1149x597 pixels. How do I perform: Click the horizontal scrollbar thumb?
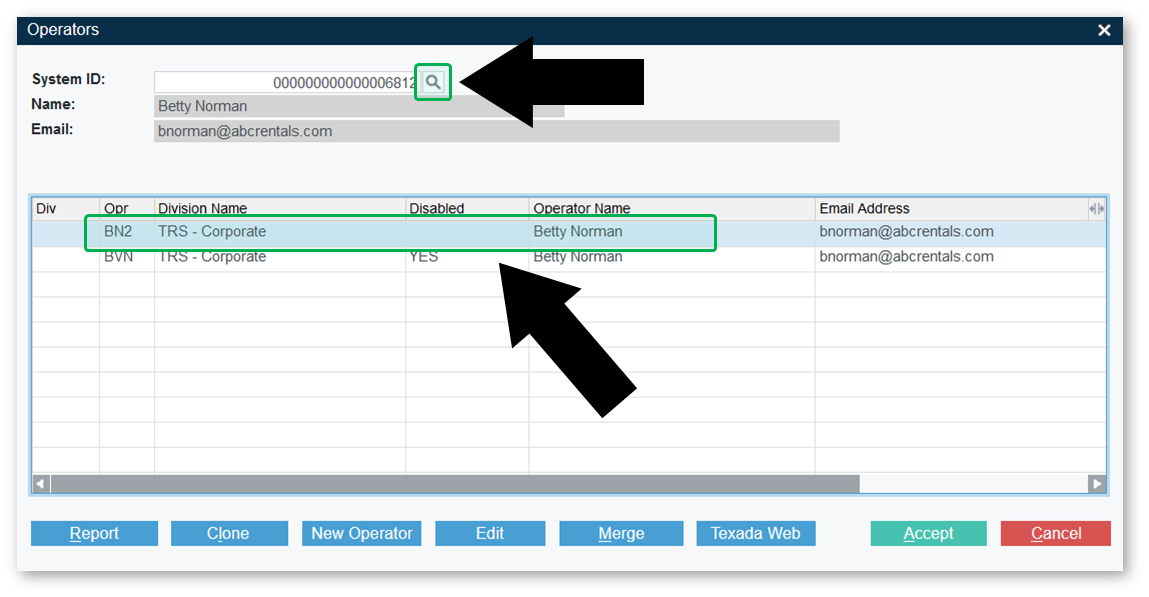click(x=455, y=484)
